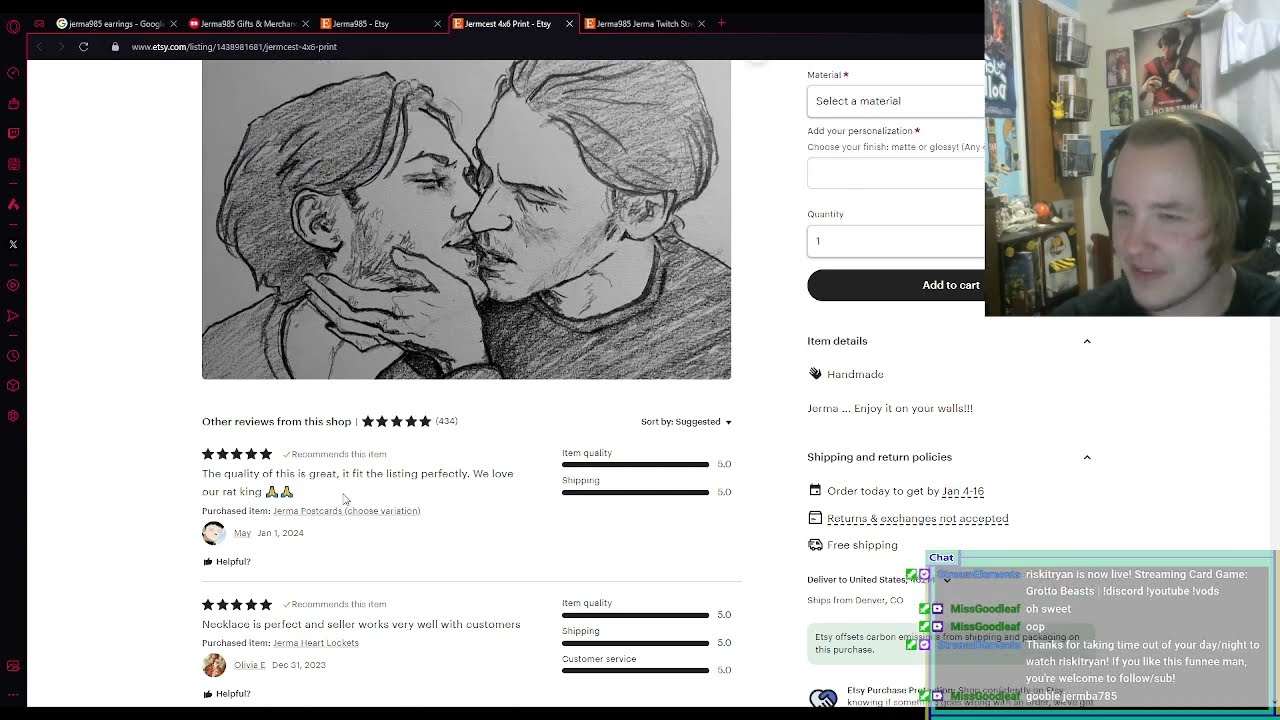The height and width of the screenshot is (720, 1280).
Task: Mark May's review as Helpful
Action: click(x=227, y=562)
